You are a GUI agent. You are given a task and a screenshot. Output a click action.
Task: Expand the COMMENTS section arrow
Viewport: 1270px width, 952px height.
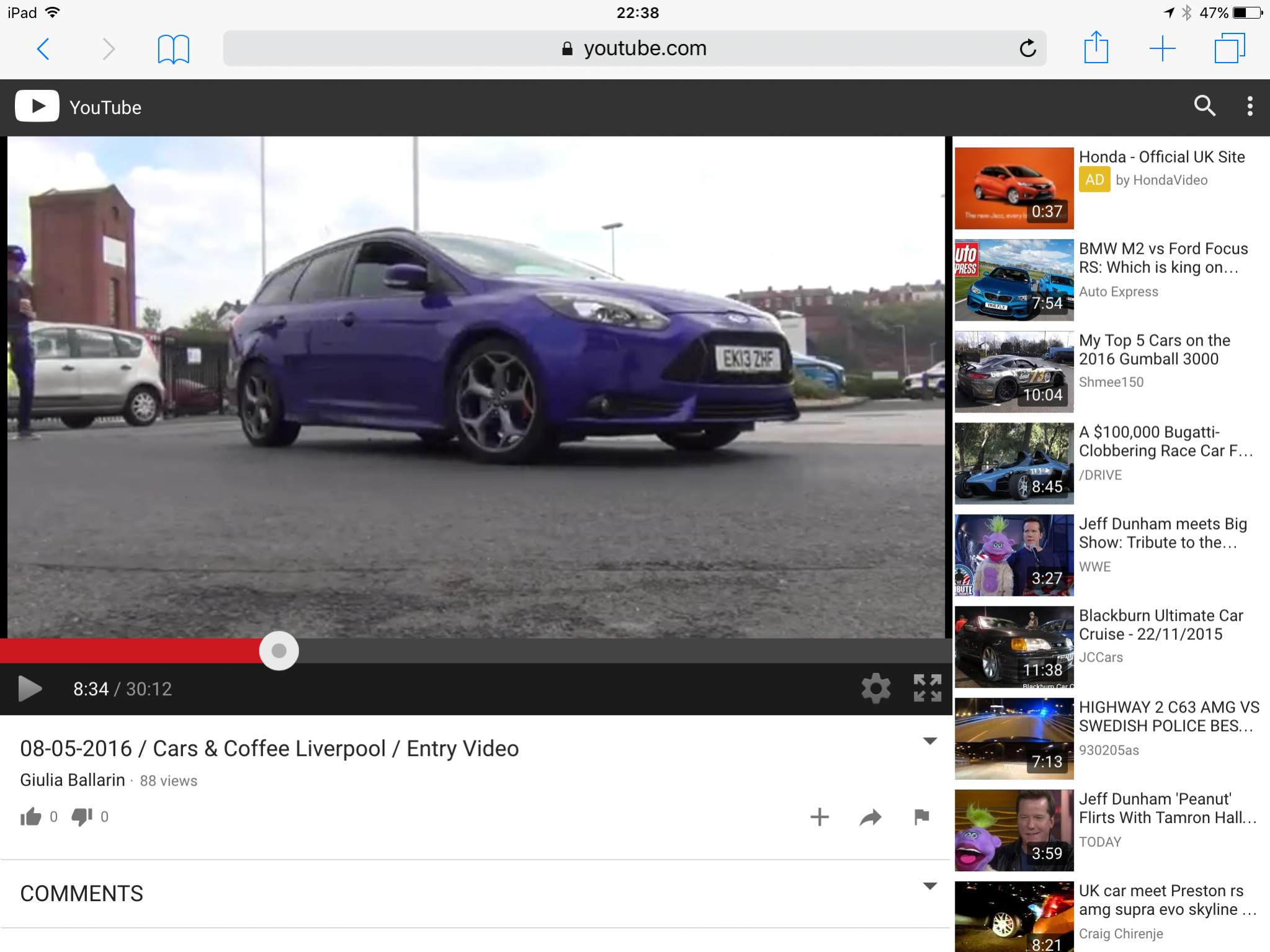(x=929, y=886)
